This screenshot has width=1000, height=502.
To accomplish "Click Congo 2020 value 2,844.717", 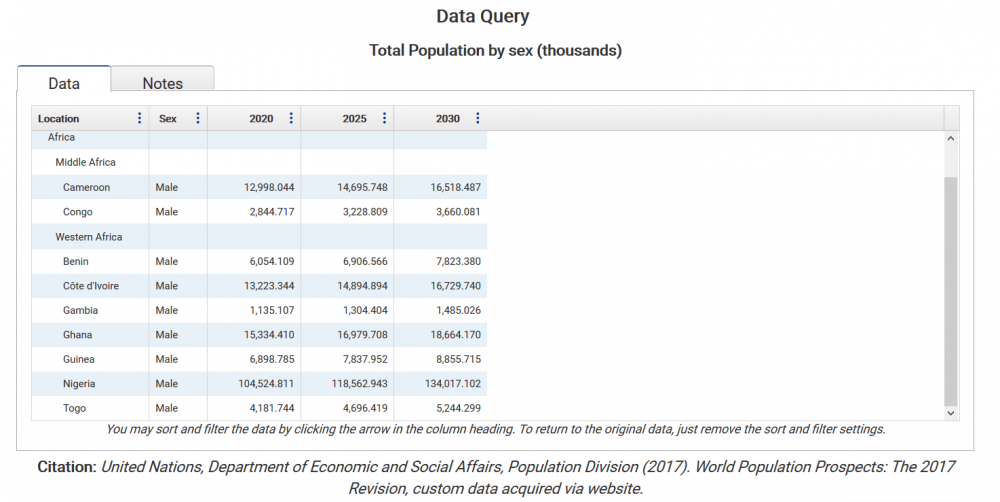I will tap(272, 212).
